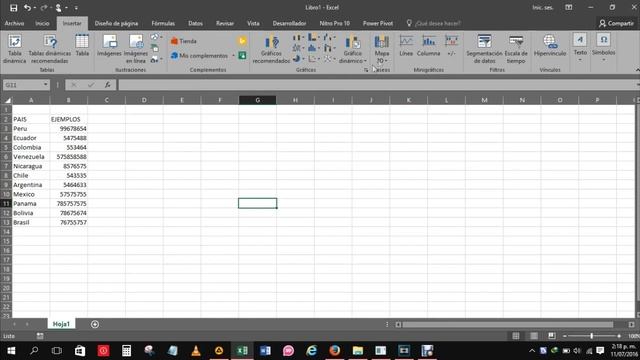Switch to the Power Pivot tab
The height and width of the screenshot is (360, 640).
(x=378, y=24)
